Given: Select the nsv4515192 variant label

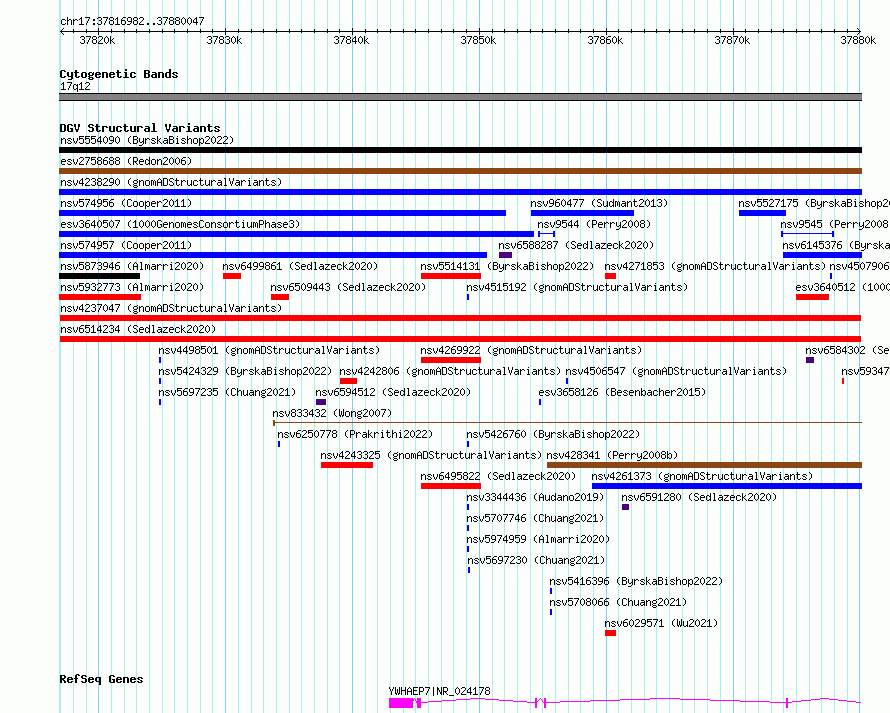Looking at the screenshot, I should coord(577,287).
